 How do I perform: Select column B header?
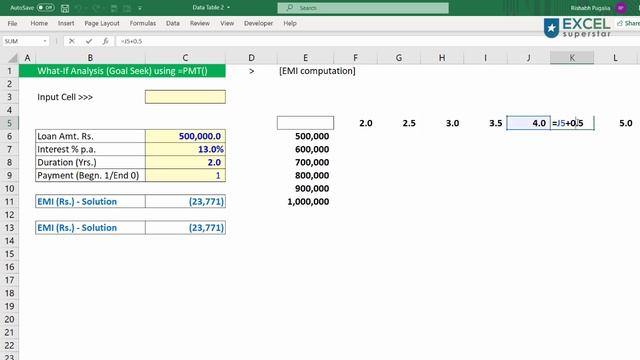(x=90, y=58)
